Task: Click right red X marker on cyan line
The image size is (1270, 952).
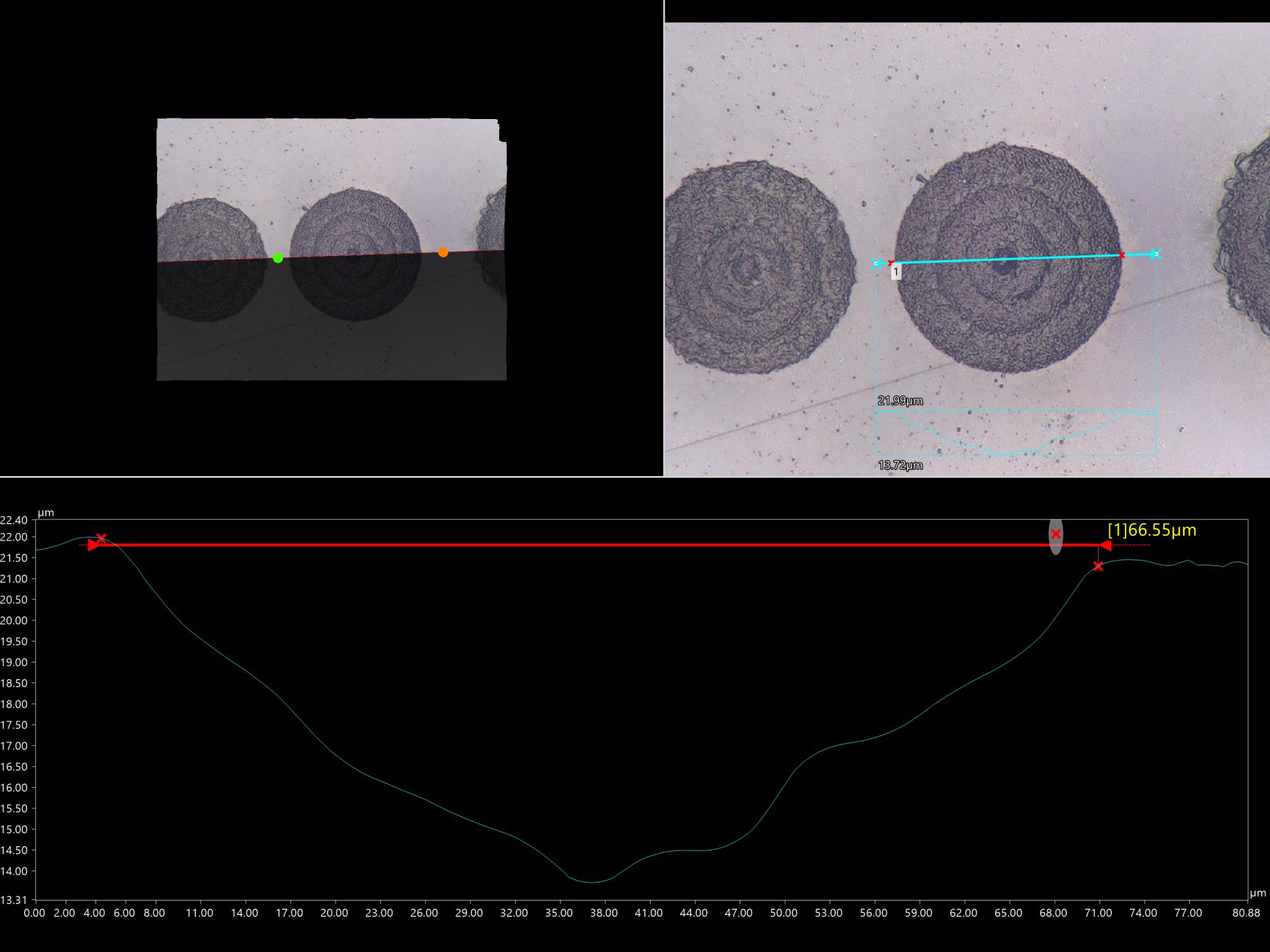Action: [x=1122, y=255]
